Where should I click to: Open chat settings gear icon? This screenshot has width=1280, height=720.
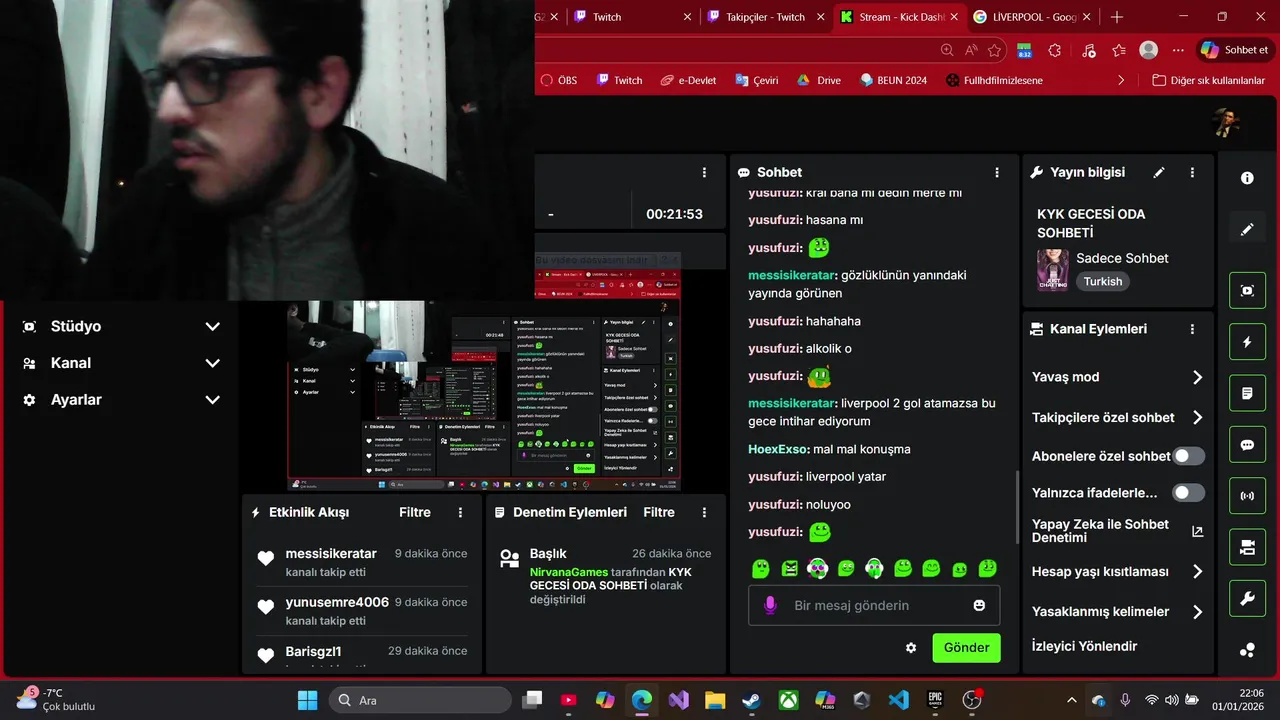pyautogui.click(x=911, y=648)
